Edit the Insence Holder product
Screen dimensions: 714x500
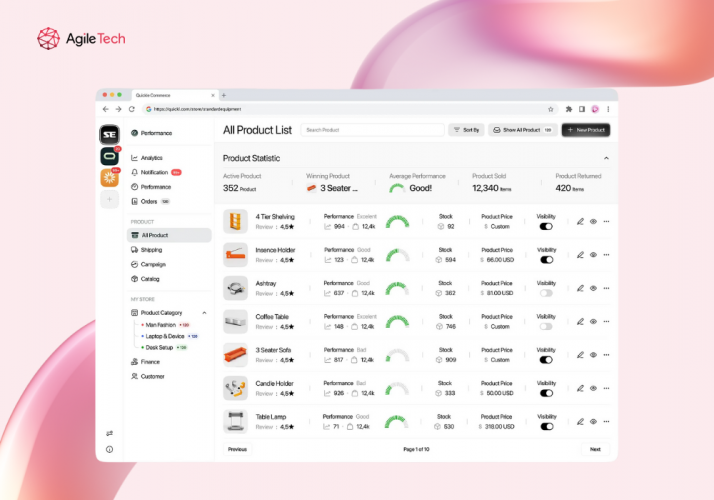pyautogui.click(x=580, y=255)
